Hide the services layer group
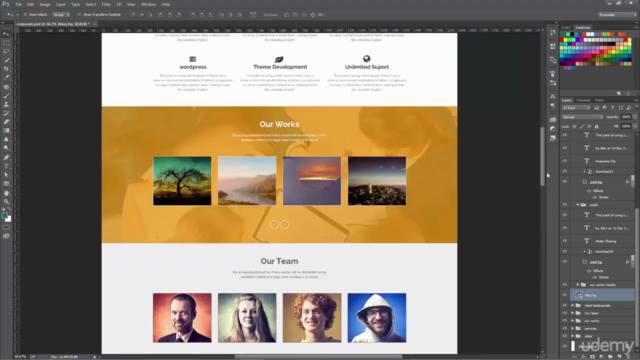This screenshot has height=360, width=640. [564, 328]
